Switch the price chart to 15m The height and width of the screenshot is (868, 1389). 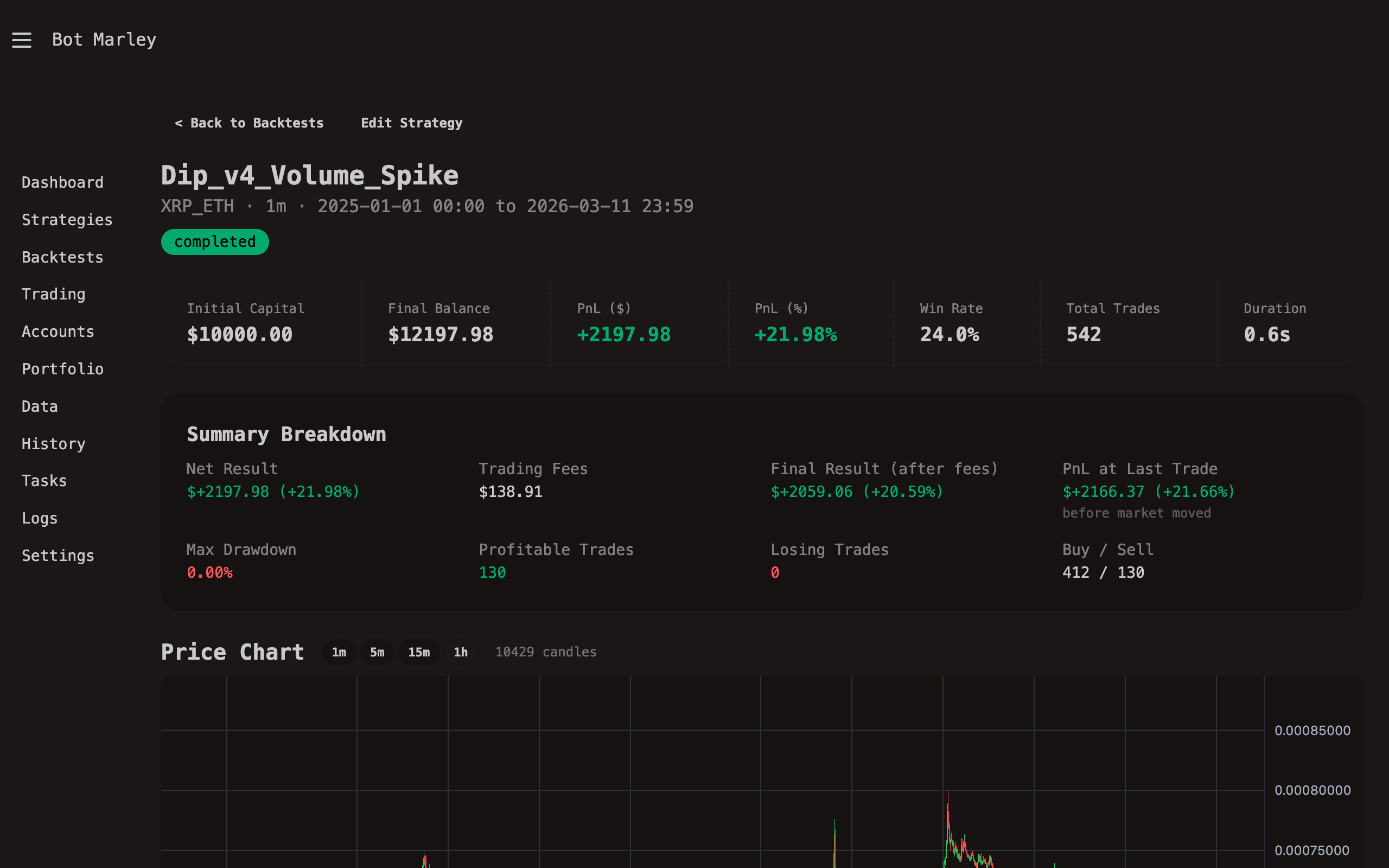point(418,652)
